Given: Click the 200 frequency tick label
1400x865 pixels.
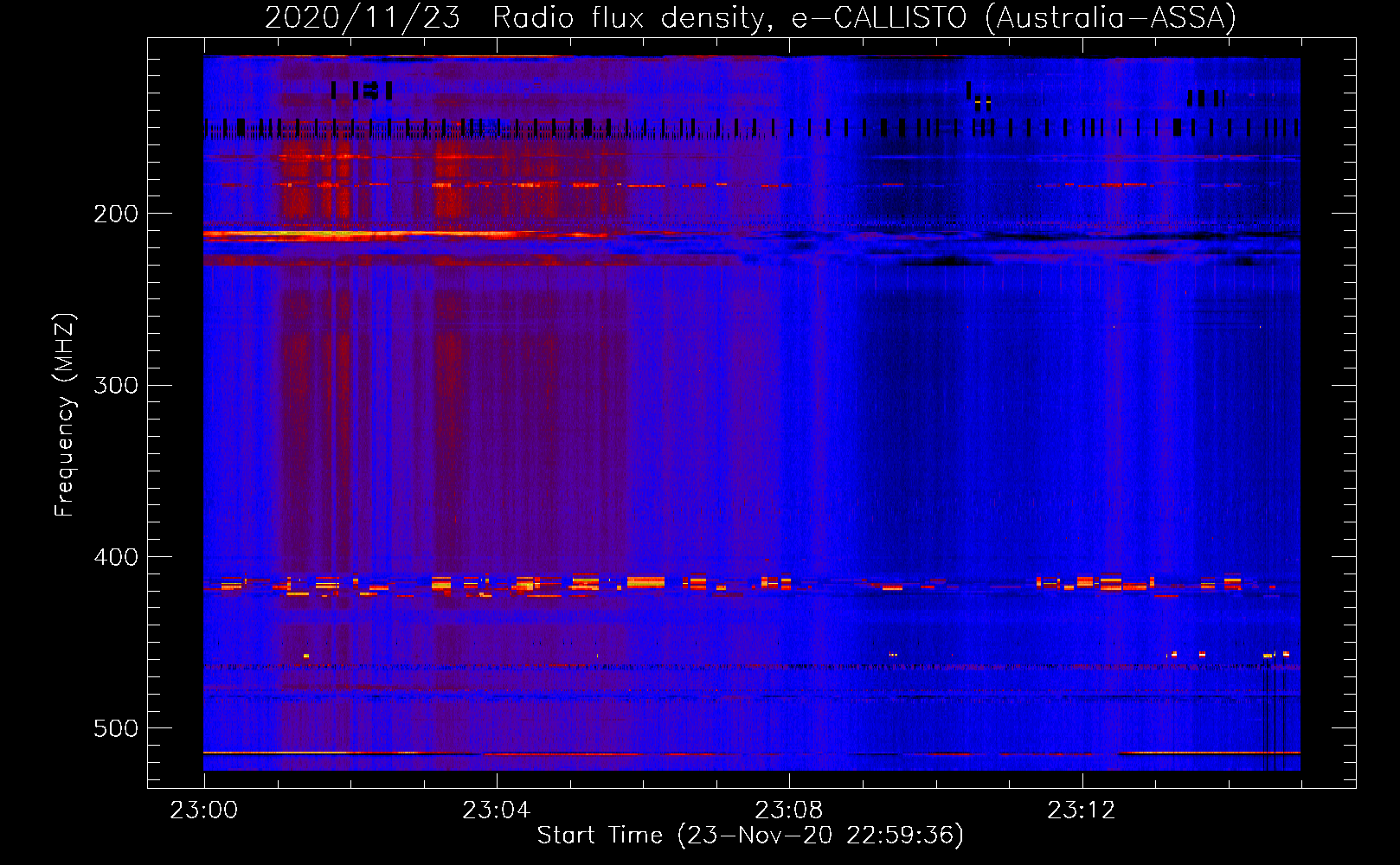Looking at the screenshot, I should [x=116, y=214].
